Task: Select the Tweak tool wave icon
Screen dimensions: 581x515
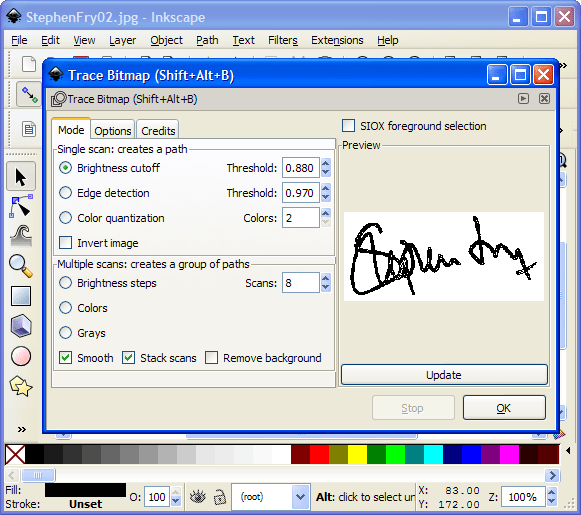Action: click(21, 236)
